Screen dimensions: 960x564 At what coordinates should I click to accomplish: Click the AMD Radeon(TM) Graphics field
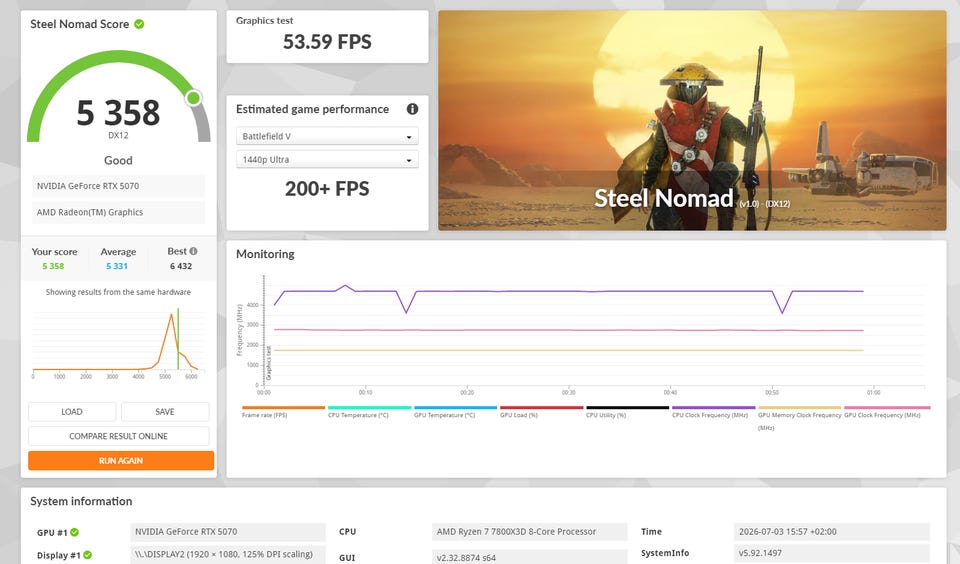coord(118,212)
